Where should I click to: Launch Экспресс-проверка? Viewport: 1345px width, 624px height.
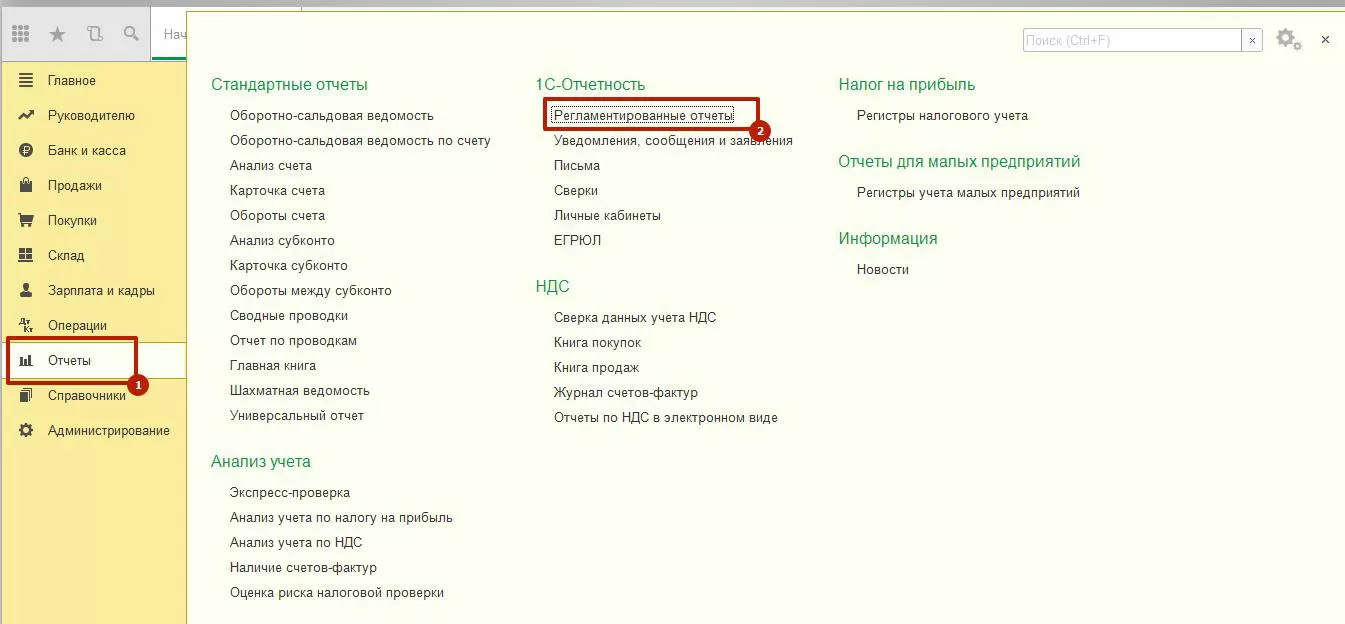[290, 492]
